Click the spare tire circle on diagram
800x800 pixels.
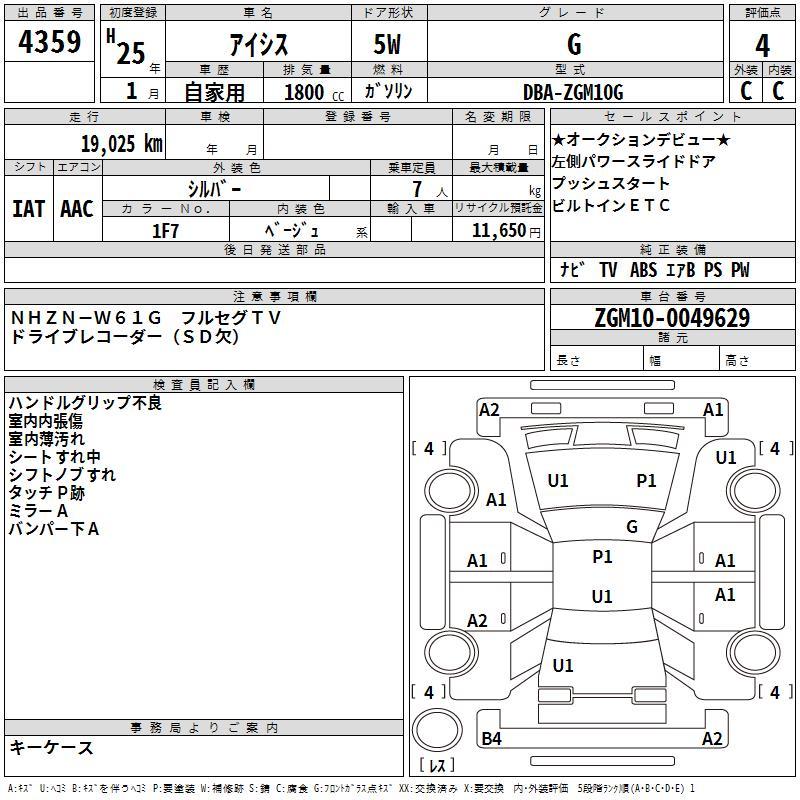437,730
